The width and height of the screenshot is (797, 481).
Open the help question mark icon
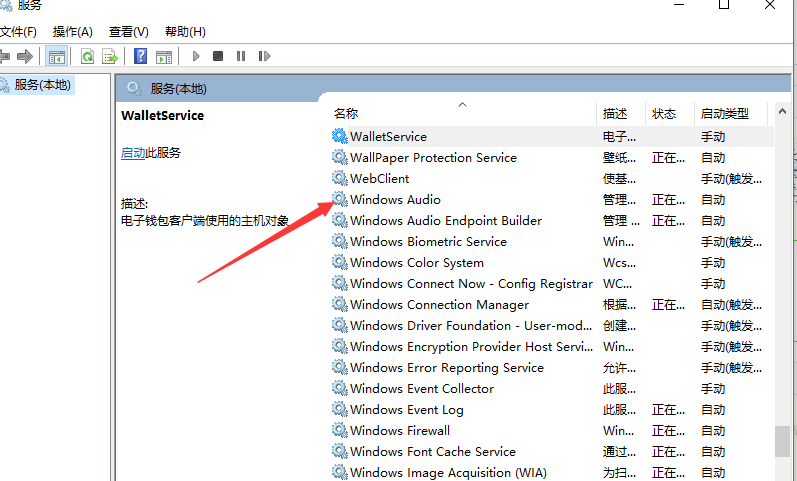[x=140, y=56]
